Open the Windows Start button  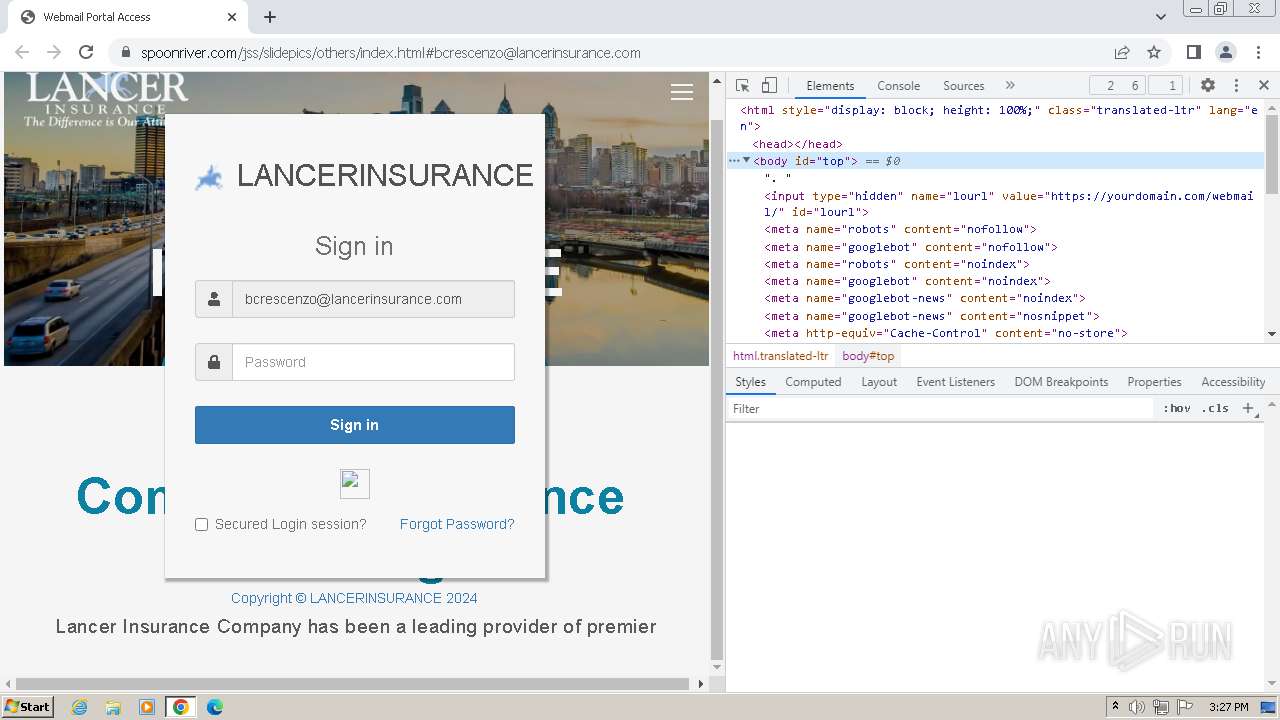tap(27, 706)
